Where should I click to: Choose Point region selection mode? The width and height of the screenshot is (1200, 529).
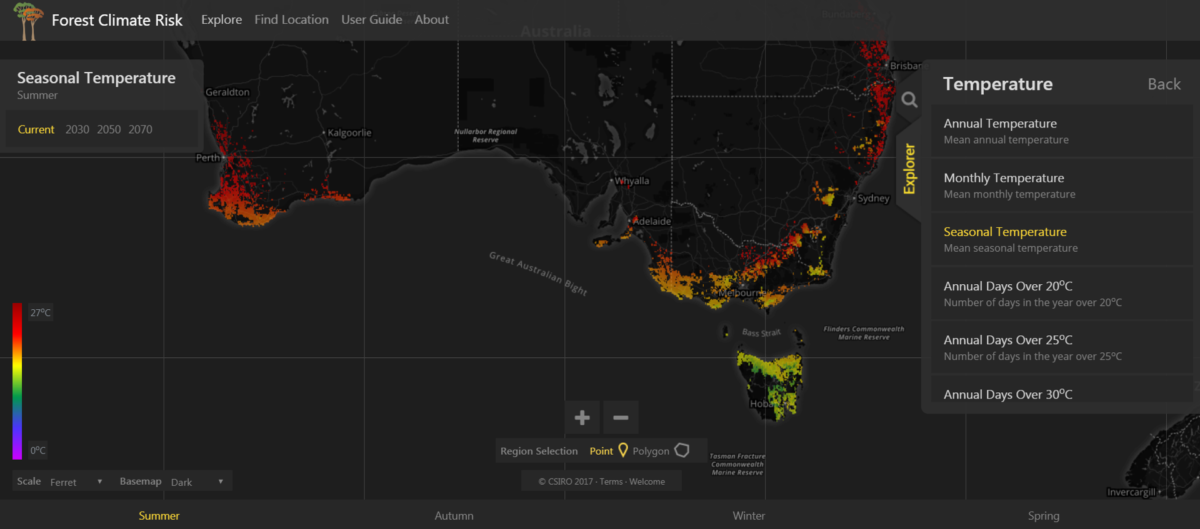tap(601, 451)
